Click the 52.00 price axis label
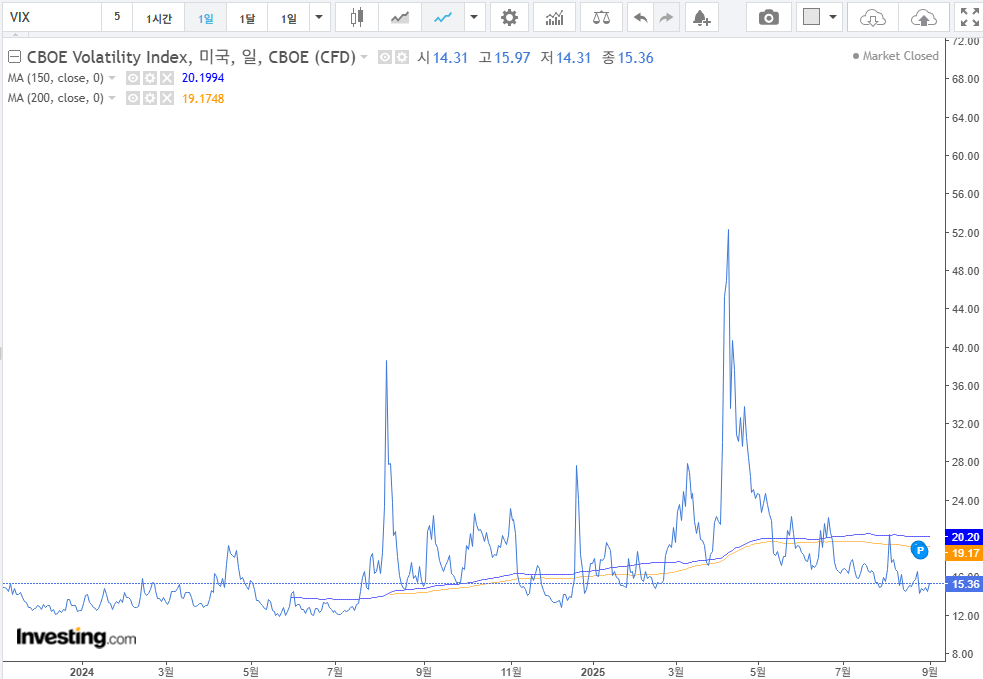 pos(965,233)
